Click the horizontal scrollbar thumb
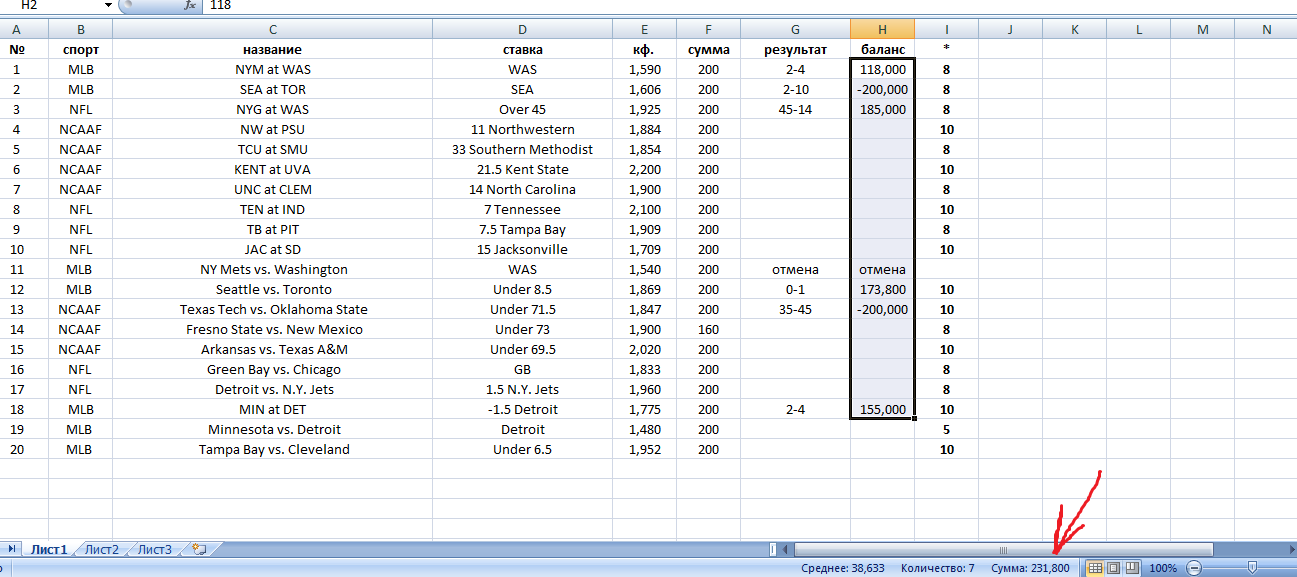The height and width of the screenshot is (577, 1297). pos(1004,549)
